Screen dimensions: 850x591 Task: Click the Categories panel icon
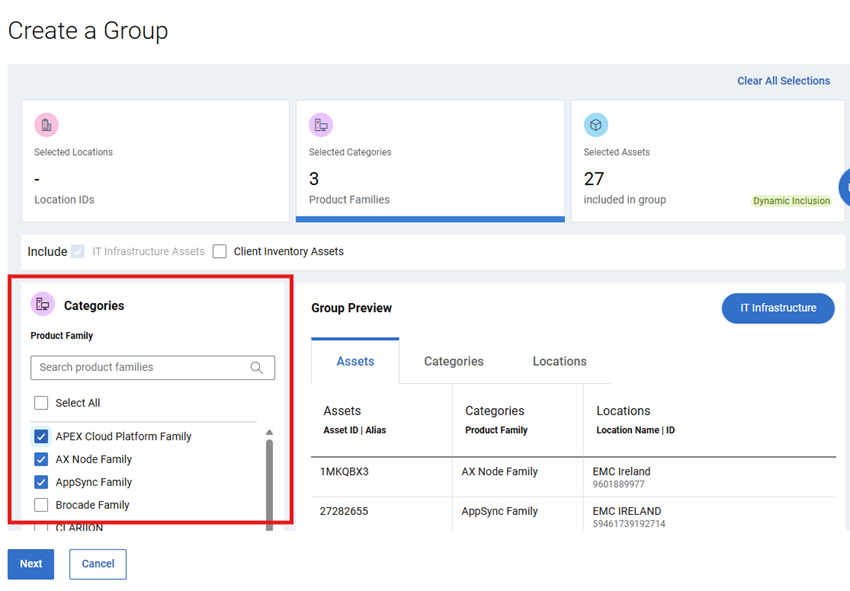[43, 304]
